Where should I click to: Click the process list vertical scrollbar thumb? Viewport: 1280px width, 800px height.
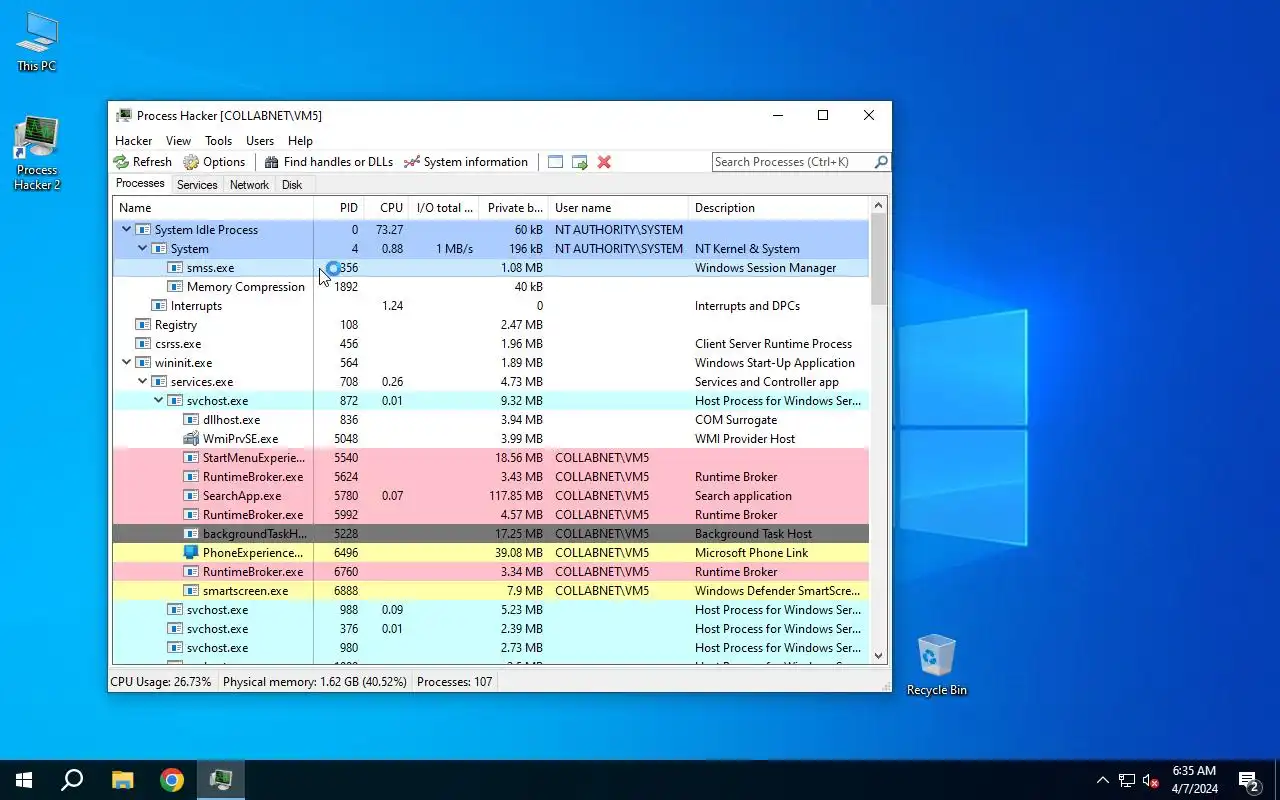[879, 259]
